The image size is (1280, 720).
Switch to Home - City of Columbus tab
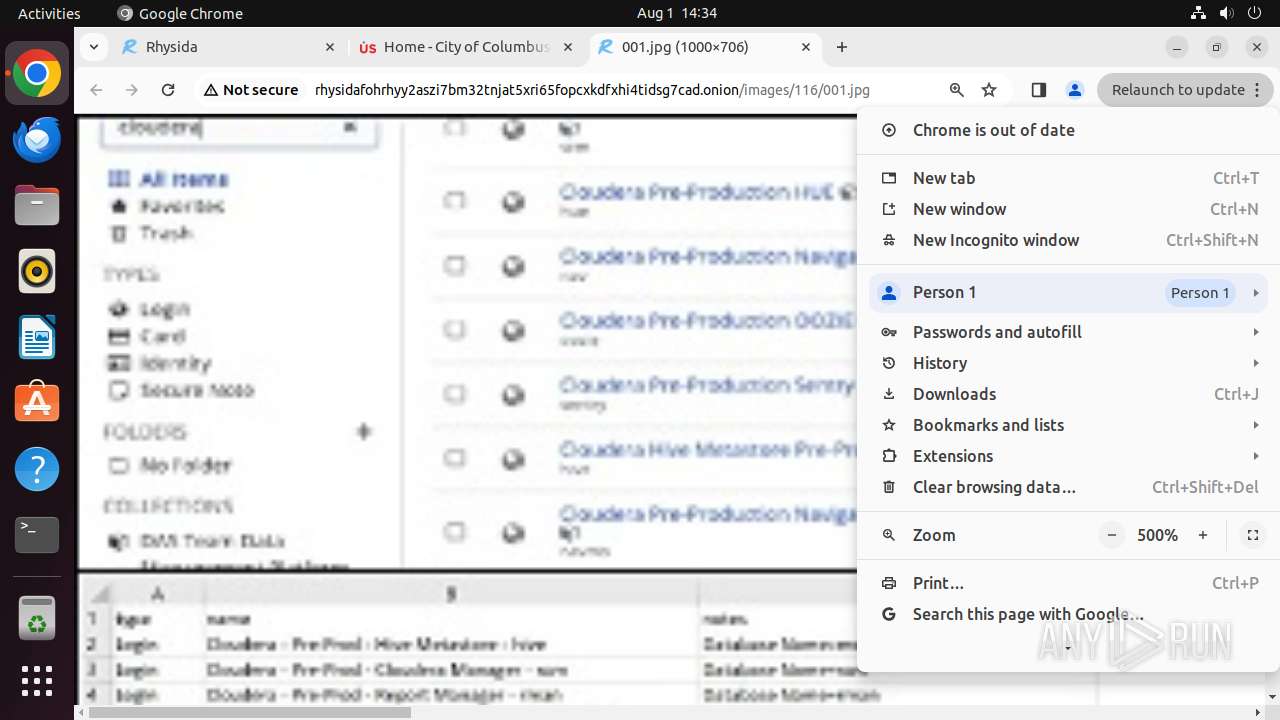coord(466,47)
